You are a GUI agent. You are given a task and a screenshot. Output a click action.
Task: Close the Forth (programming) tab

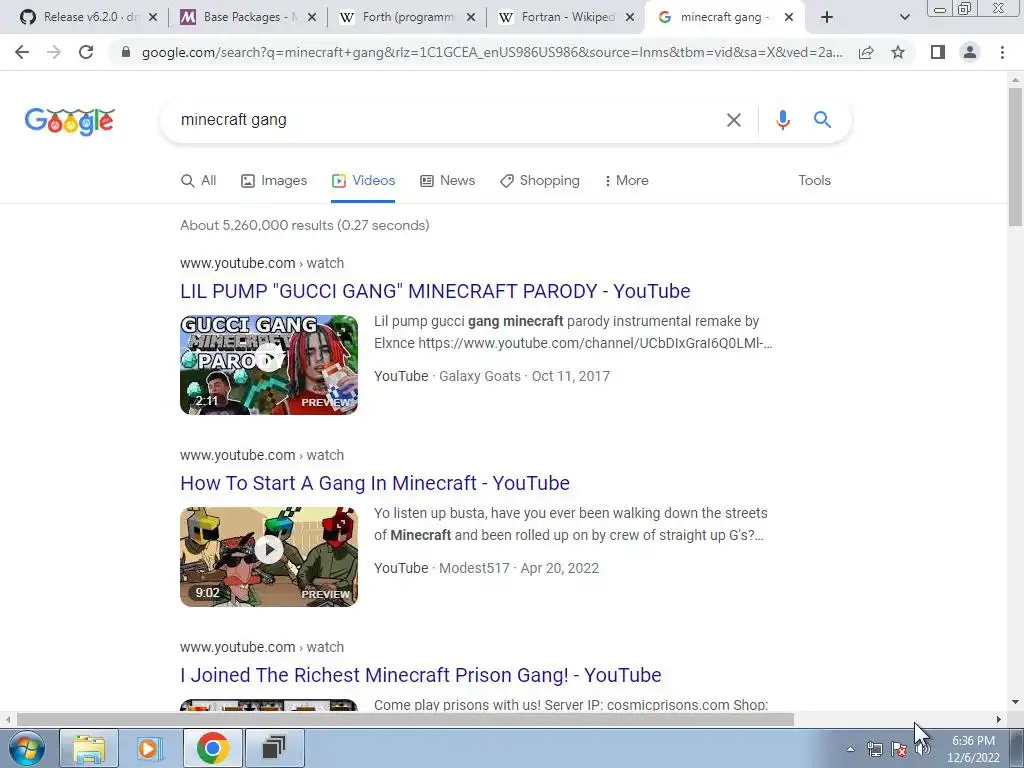point(470,17)
